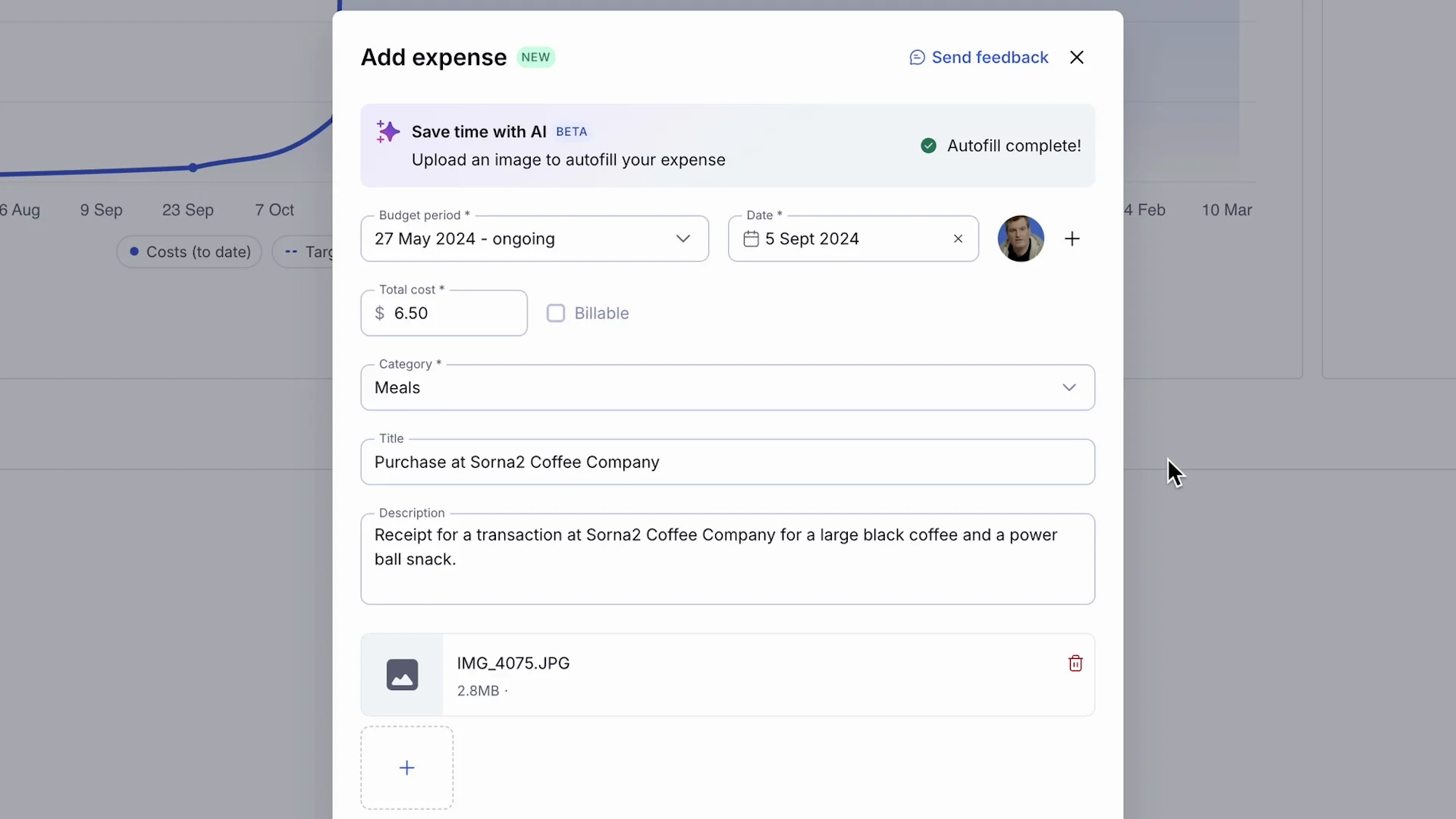Click the Send feedback link
Screen dimensions: 1456x819
click(989, 57)
